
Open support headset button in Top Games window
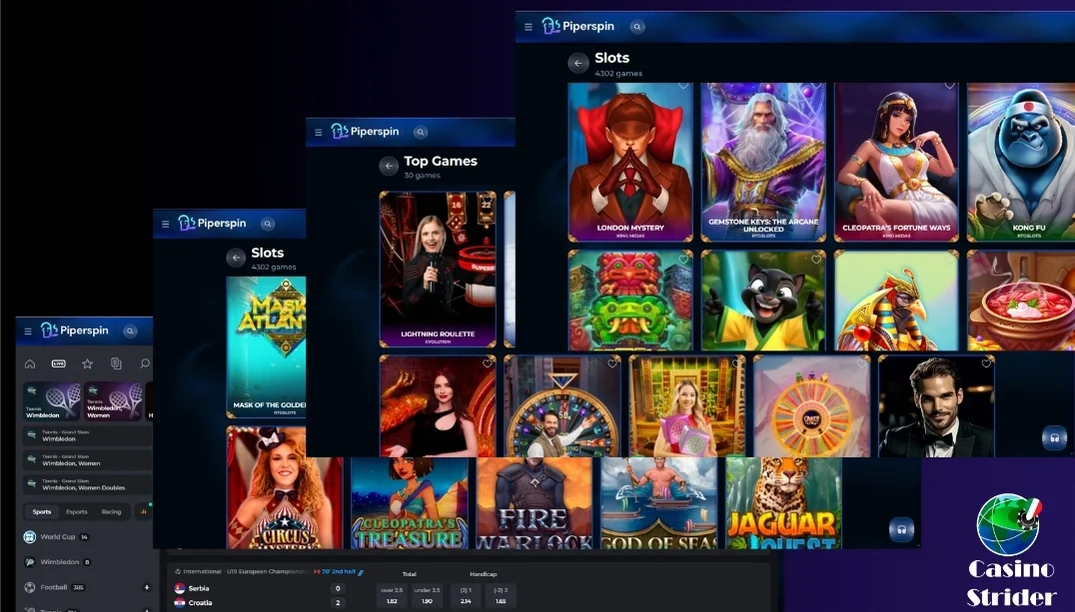click(x=1054, y=437)
